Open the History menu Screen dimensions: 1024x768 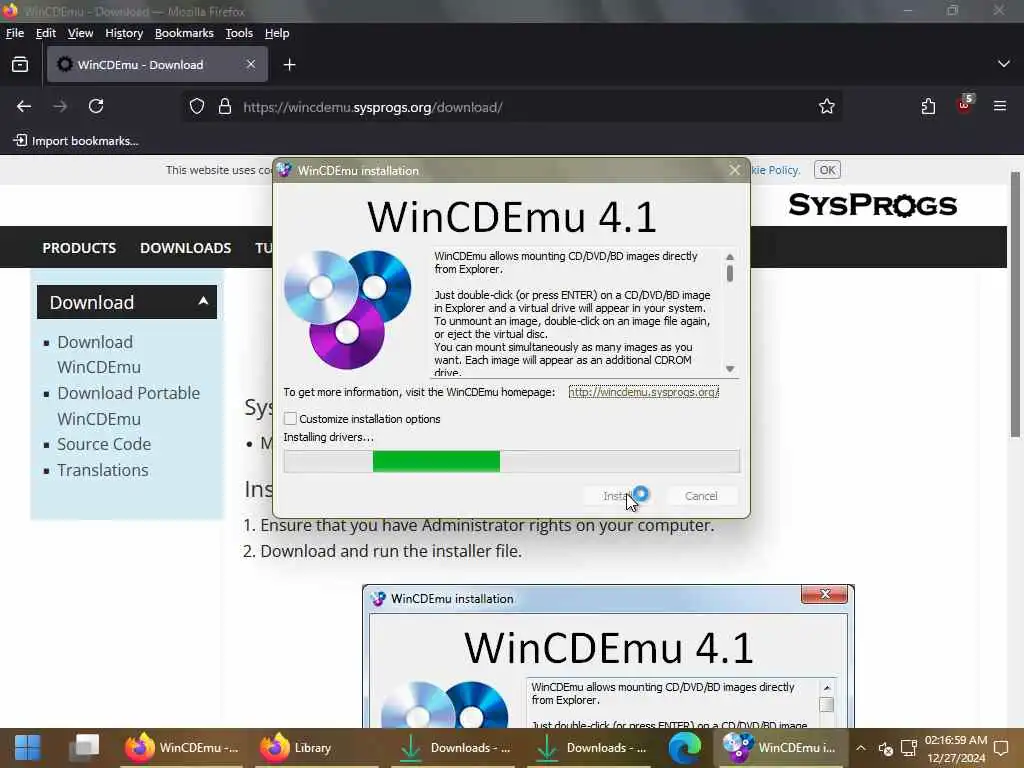pos(124,33)
